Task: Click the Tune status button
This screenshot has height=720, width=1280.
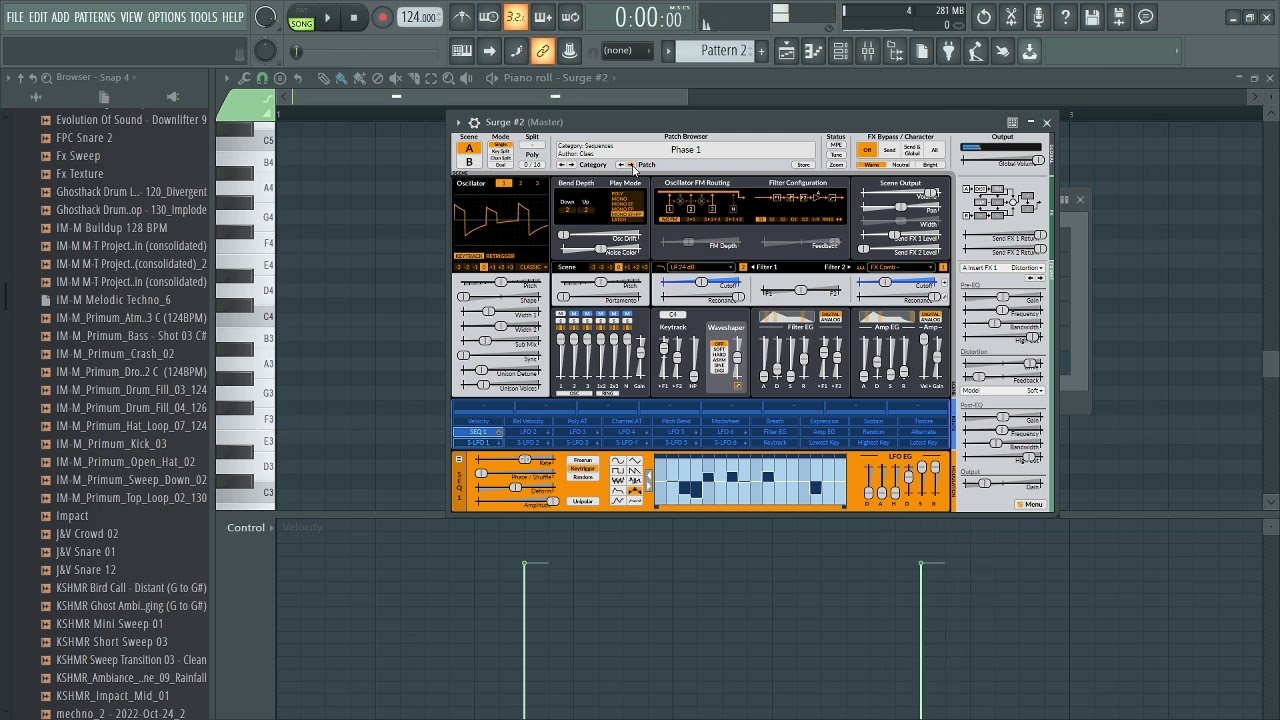Action: pyautogui.click(x=836, y=155)
